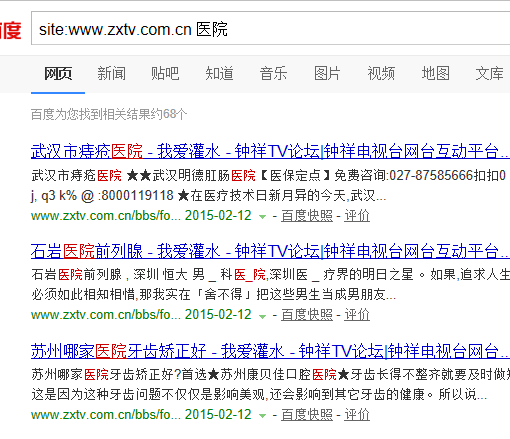Expand dropdown arrow of 石岩医院前列腺 result
510x439 pixels.
[263, 316]
